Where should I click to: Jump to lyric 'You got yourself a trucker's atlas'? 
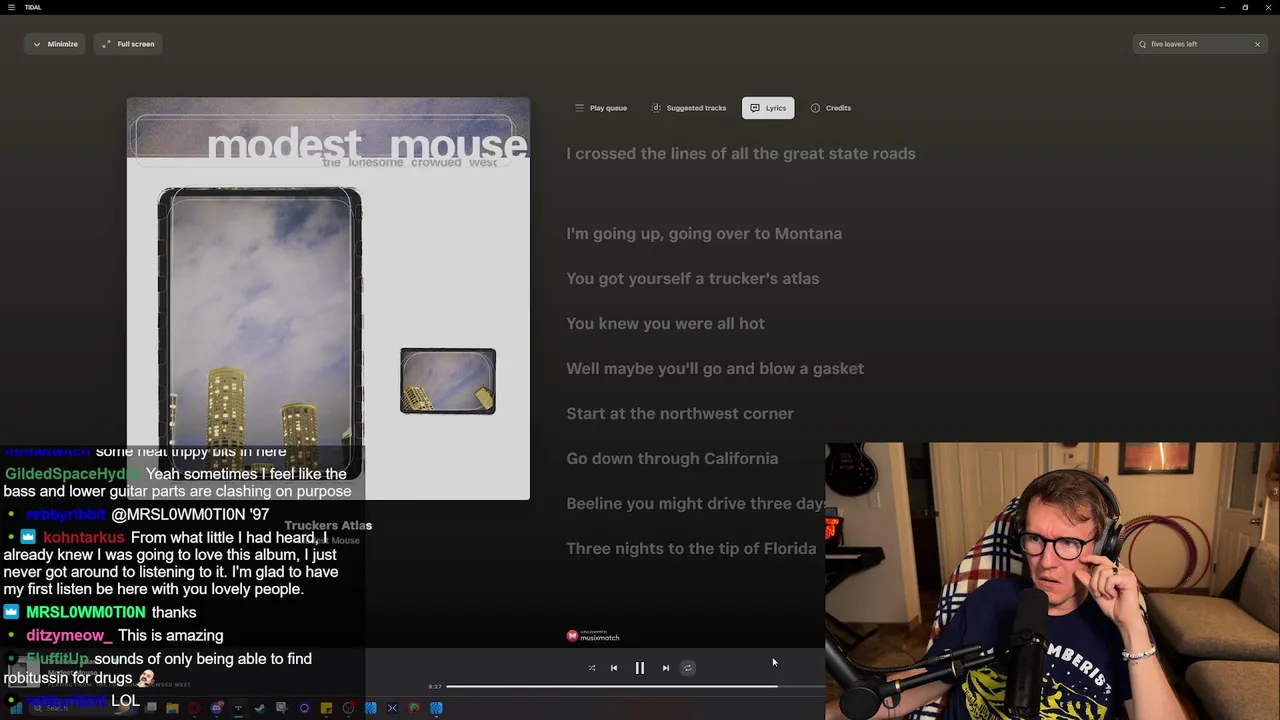click(x=693, y=279)
